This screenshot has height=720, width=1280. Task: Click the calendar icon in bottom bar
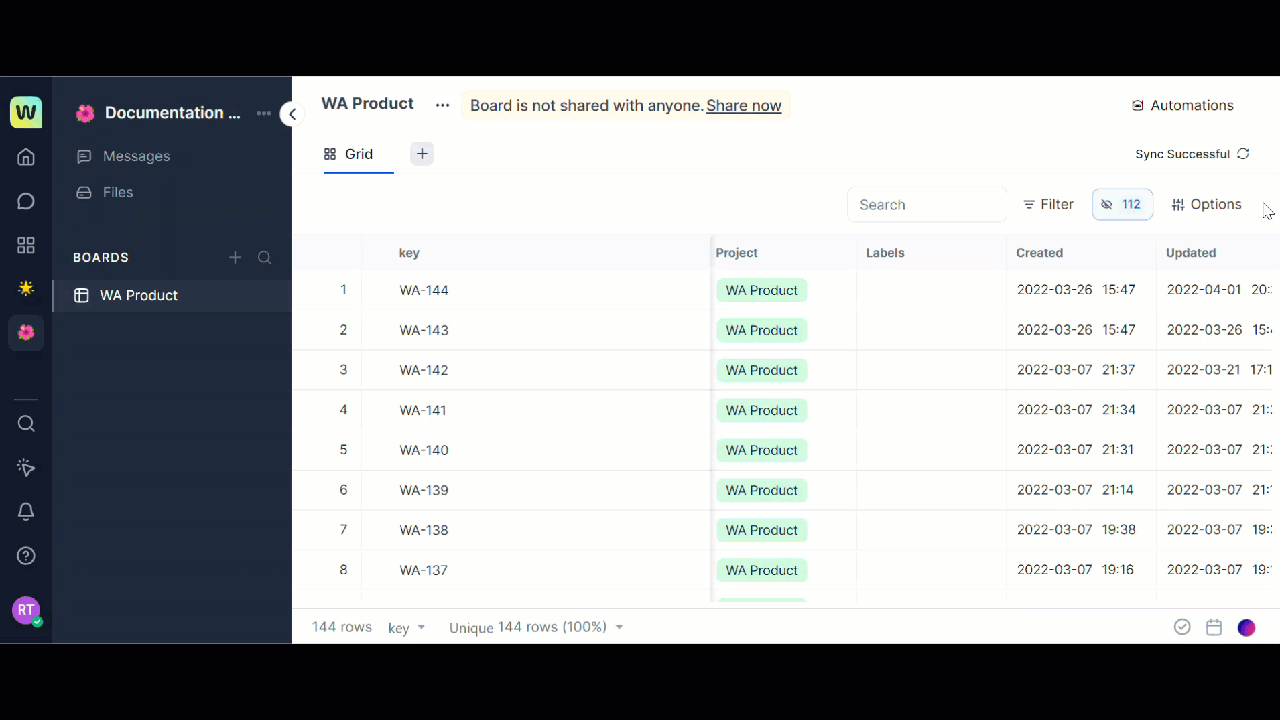[1214, 627]
